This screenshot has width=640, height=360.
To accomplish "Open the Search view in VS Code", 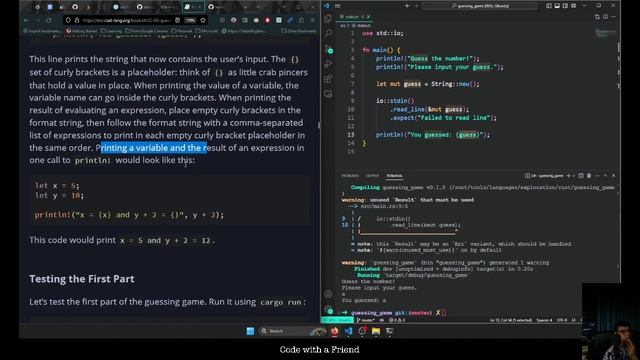I will pyautogui.click(x=328, y=34).
